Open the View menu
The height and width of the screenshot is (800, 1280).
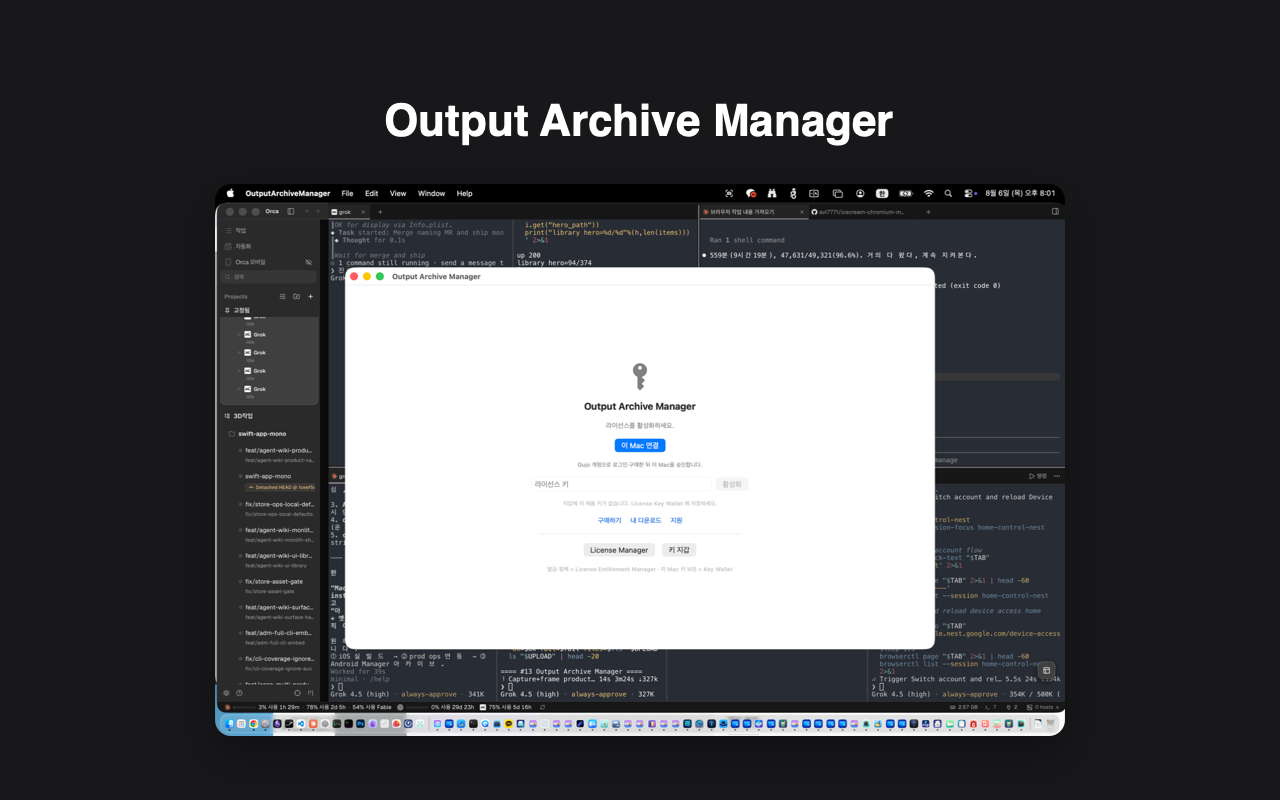tap(398, 193)
